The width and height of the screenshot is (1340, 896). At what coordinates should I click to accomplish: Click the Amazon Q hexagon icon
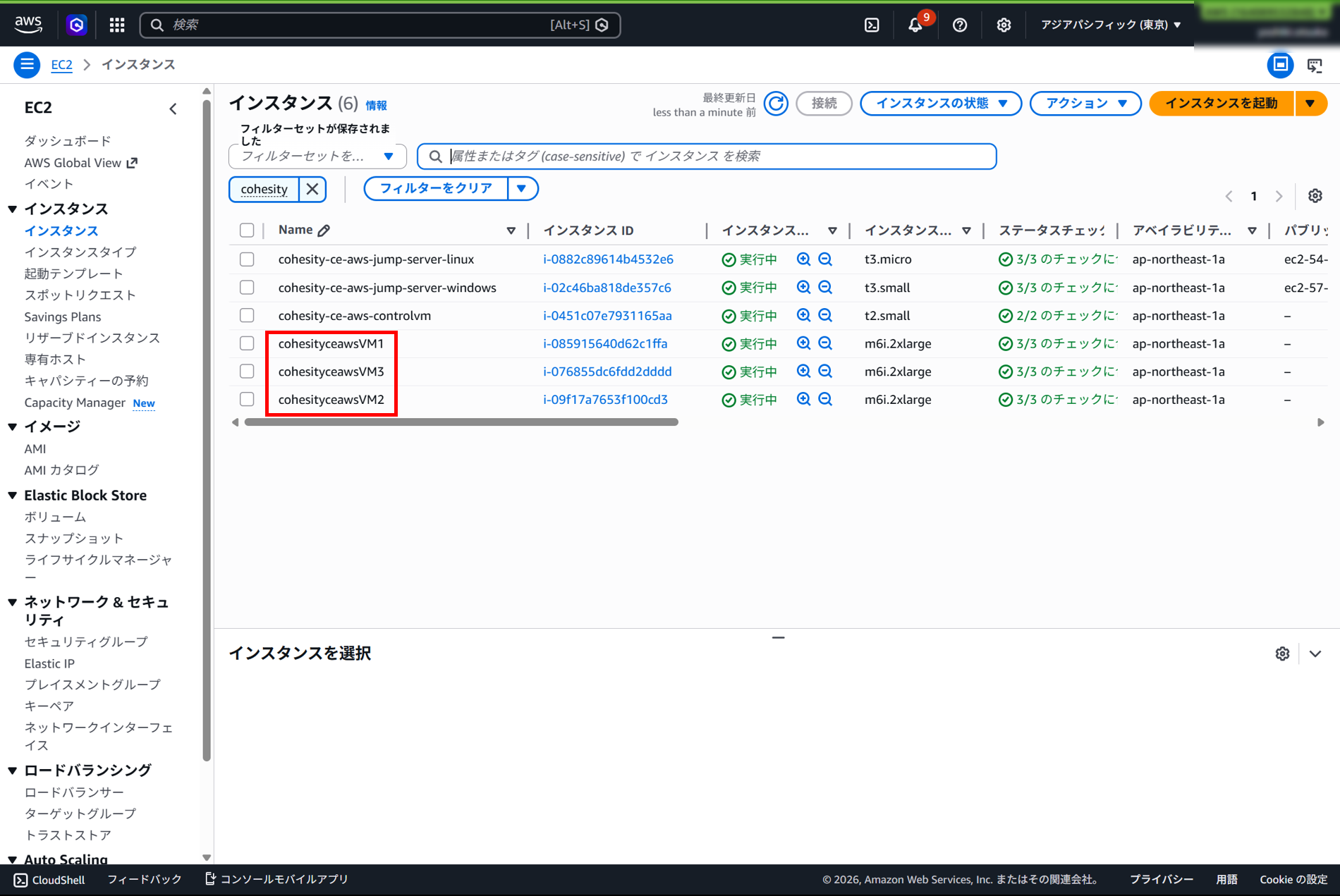tap(76, 25)
